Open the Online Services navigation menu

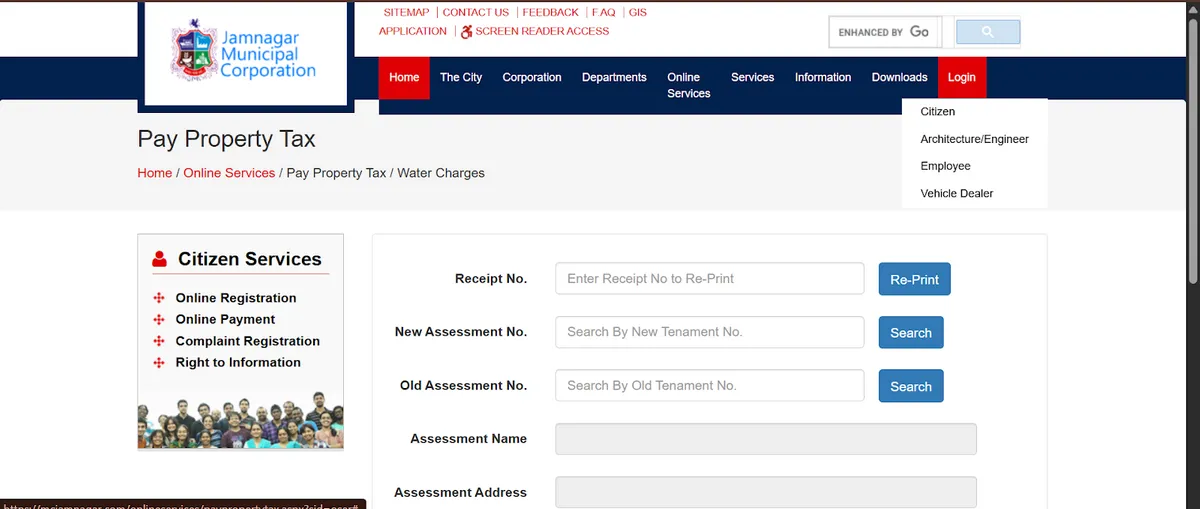[x=688, y=85]
